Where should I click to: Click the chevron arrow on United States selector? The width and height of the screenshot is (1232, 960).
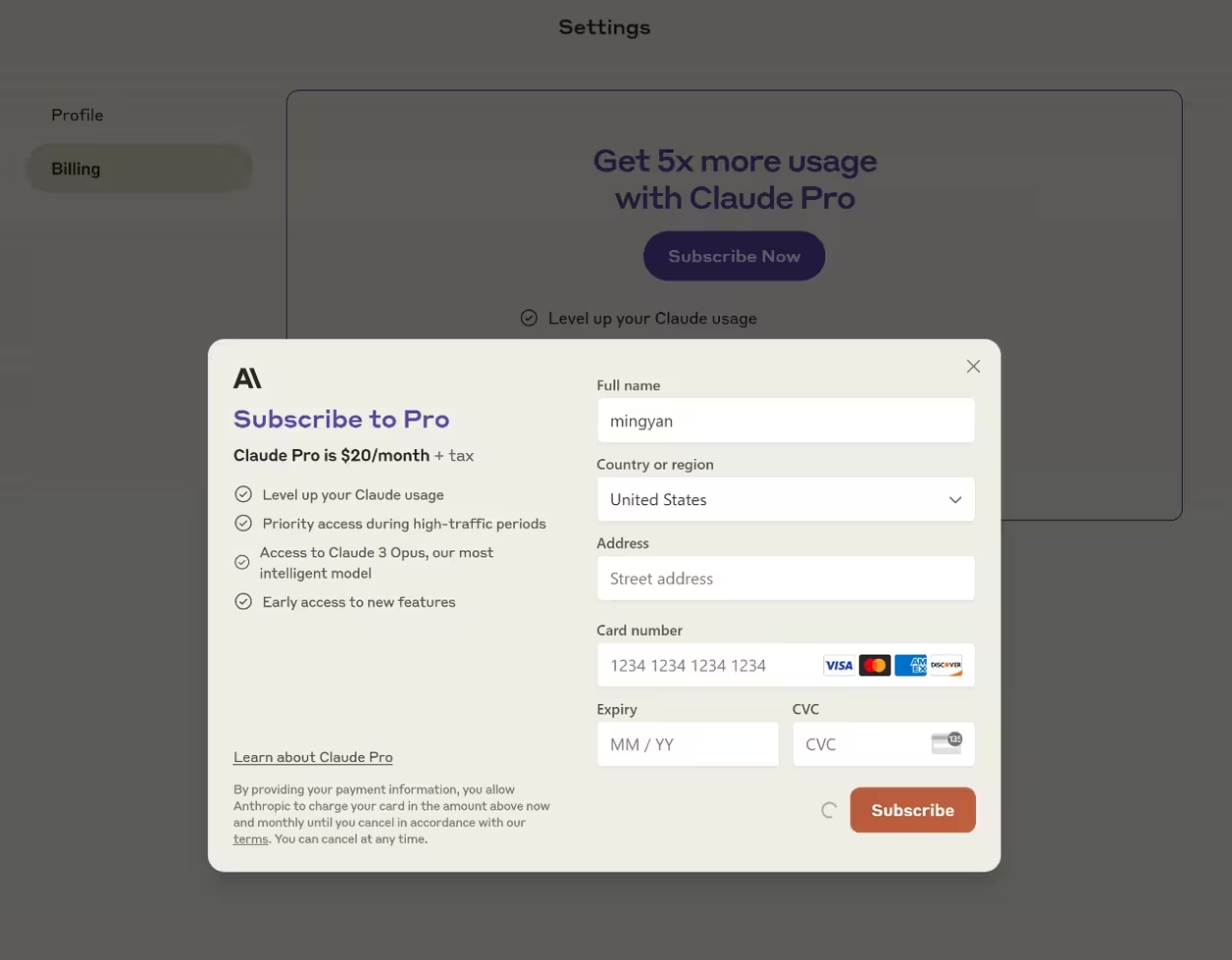click(955, 500)
